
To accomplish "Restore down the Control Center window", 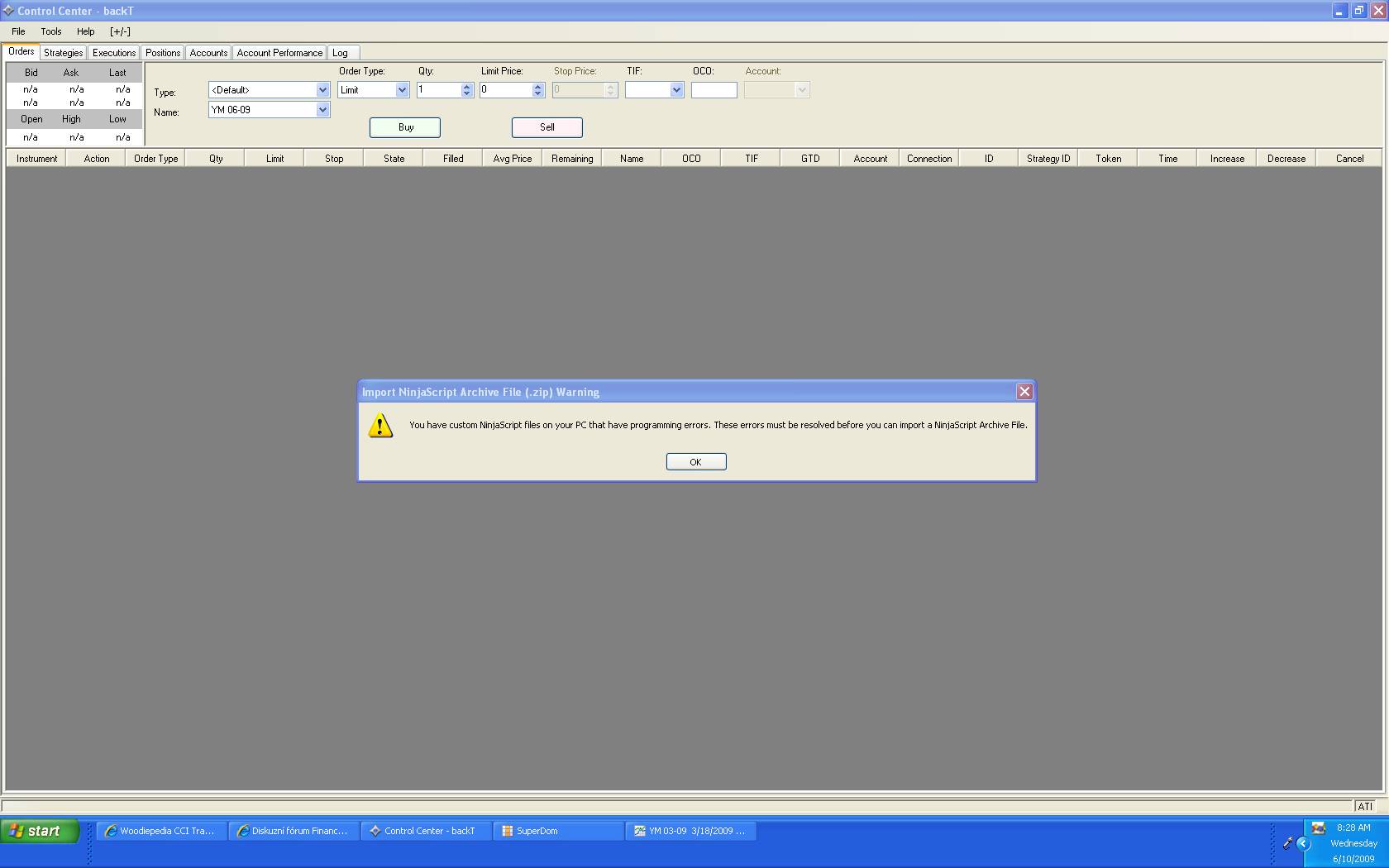I will coord(1358,11).
